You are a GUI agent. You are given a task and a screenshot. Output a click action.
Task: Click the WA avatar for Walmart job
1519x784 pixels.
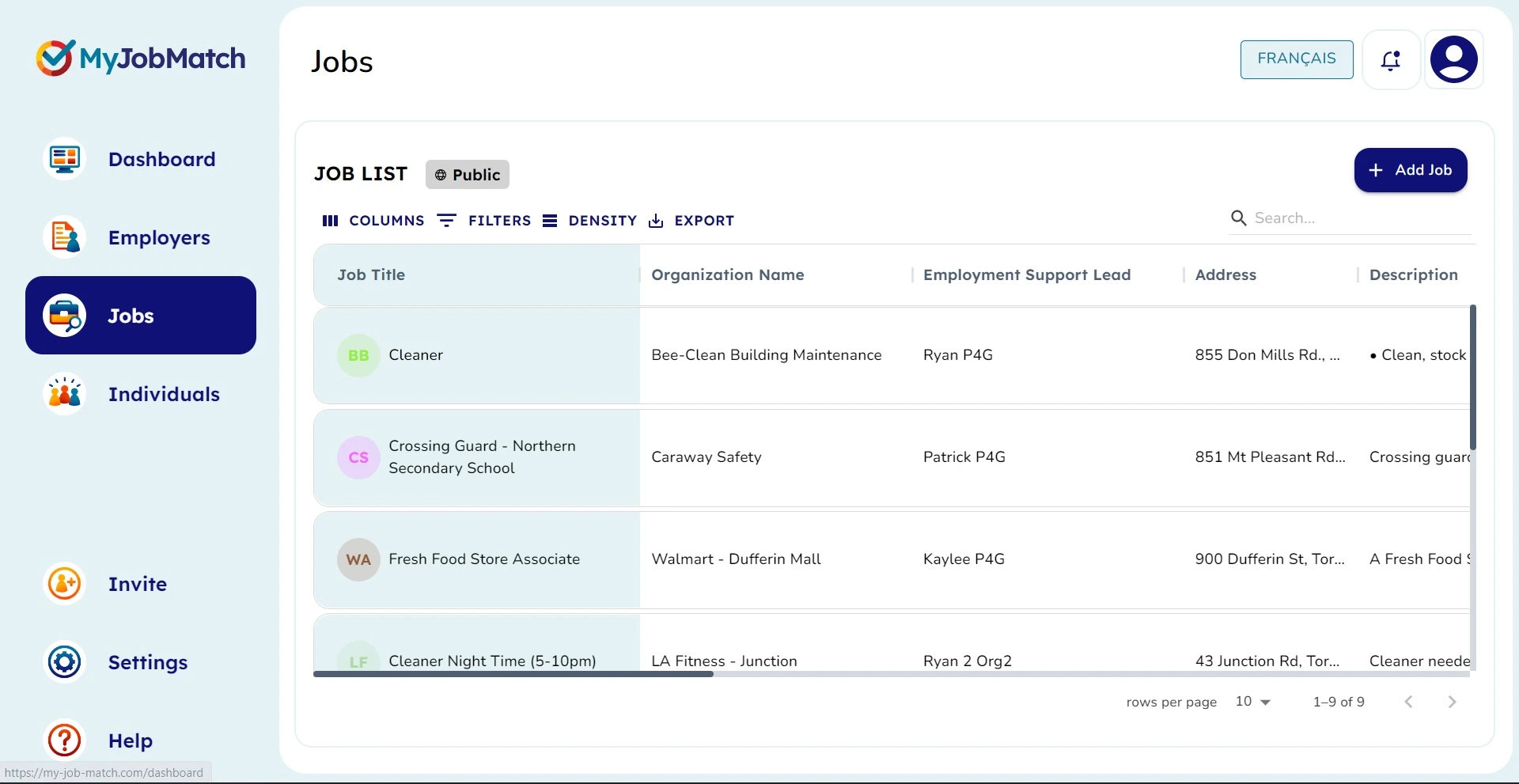click(x=358, y=559)
